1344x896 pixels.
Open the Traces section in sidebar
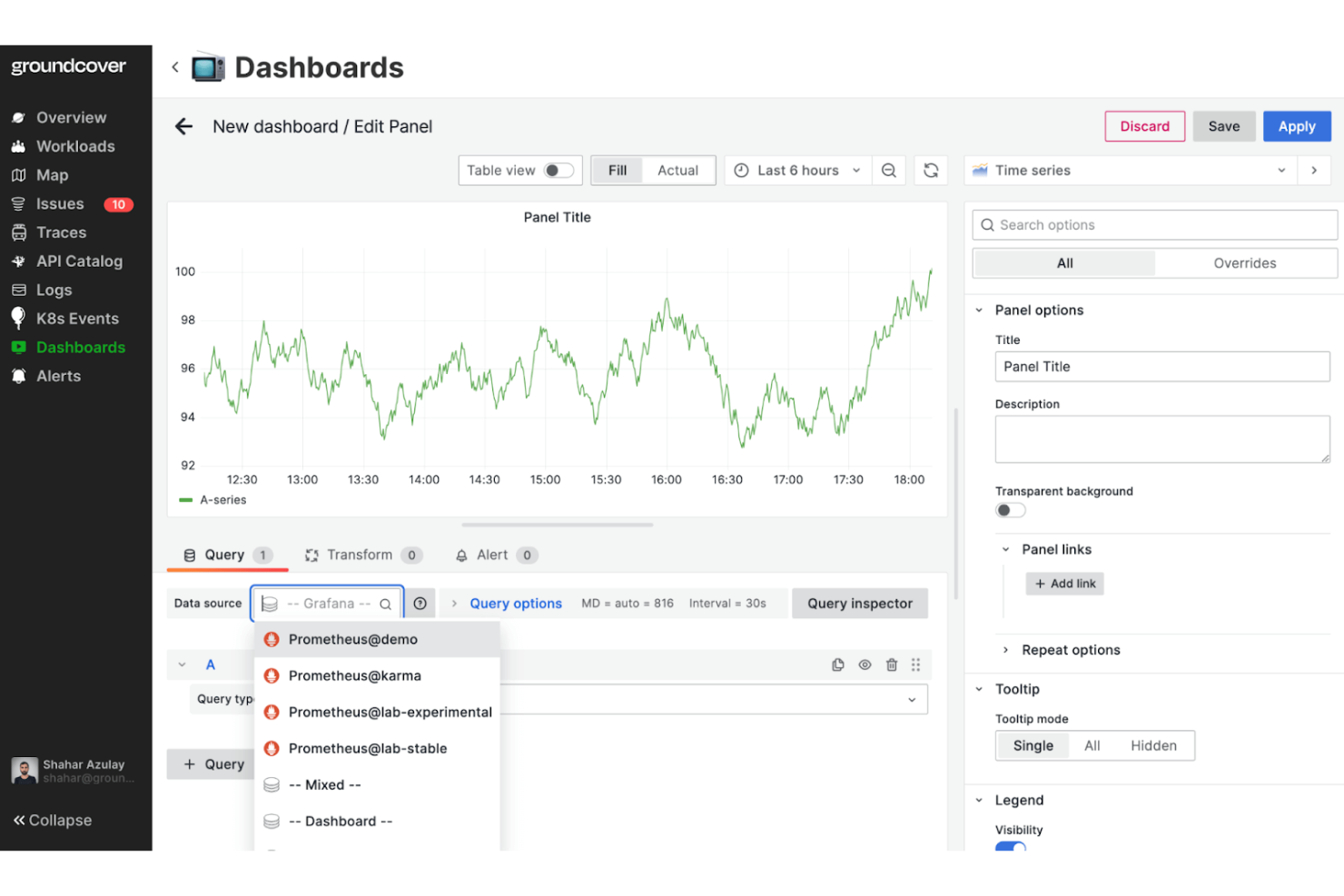pyautogui.click(x=61, y=232)
